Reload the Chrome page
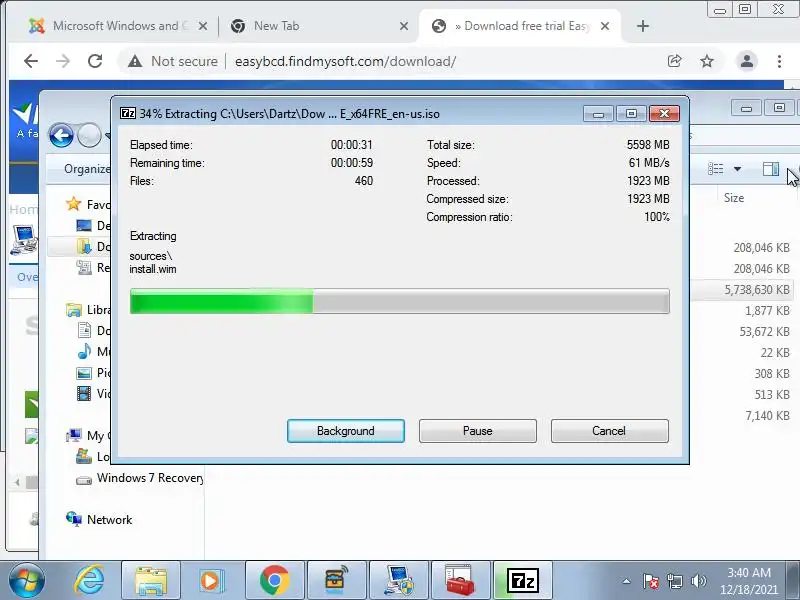Viewport: 800px width, 600px height. (x=95, y=61)
